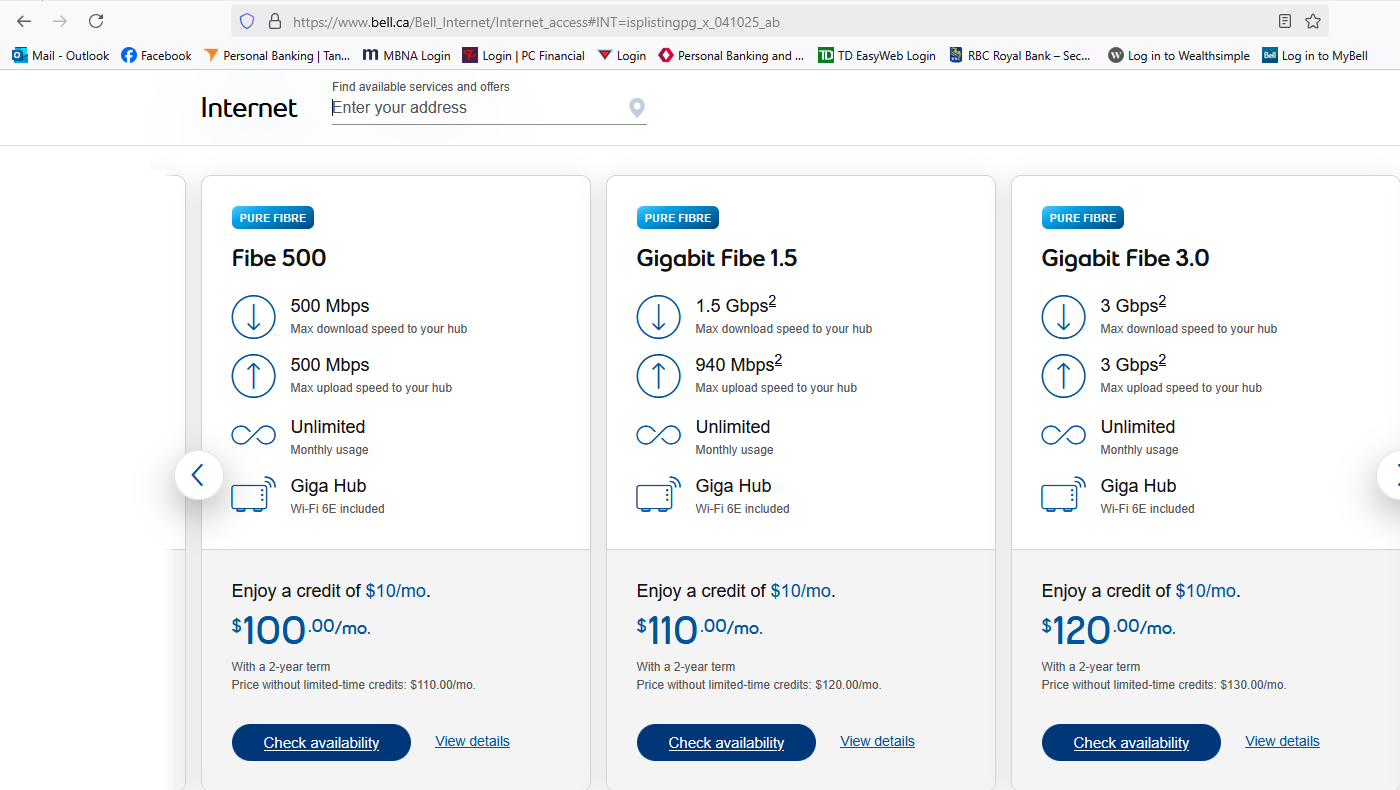Click 'Price without limited-time credits: $130.00/mo.'
Image resolution: width=1400 pixels, height=790 pixels.
(x=1164, y=685)
